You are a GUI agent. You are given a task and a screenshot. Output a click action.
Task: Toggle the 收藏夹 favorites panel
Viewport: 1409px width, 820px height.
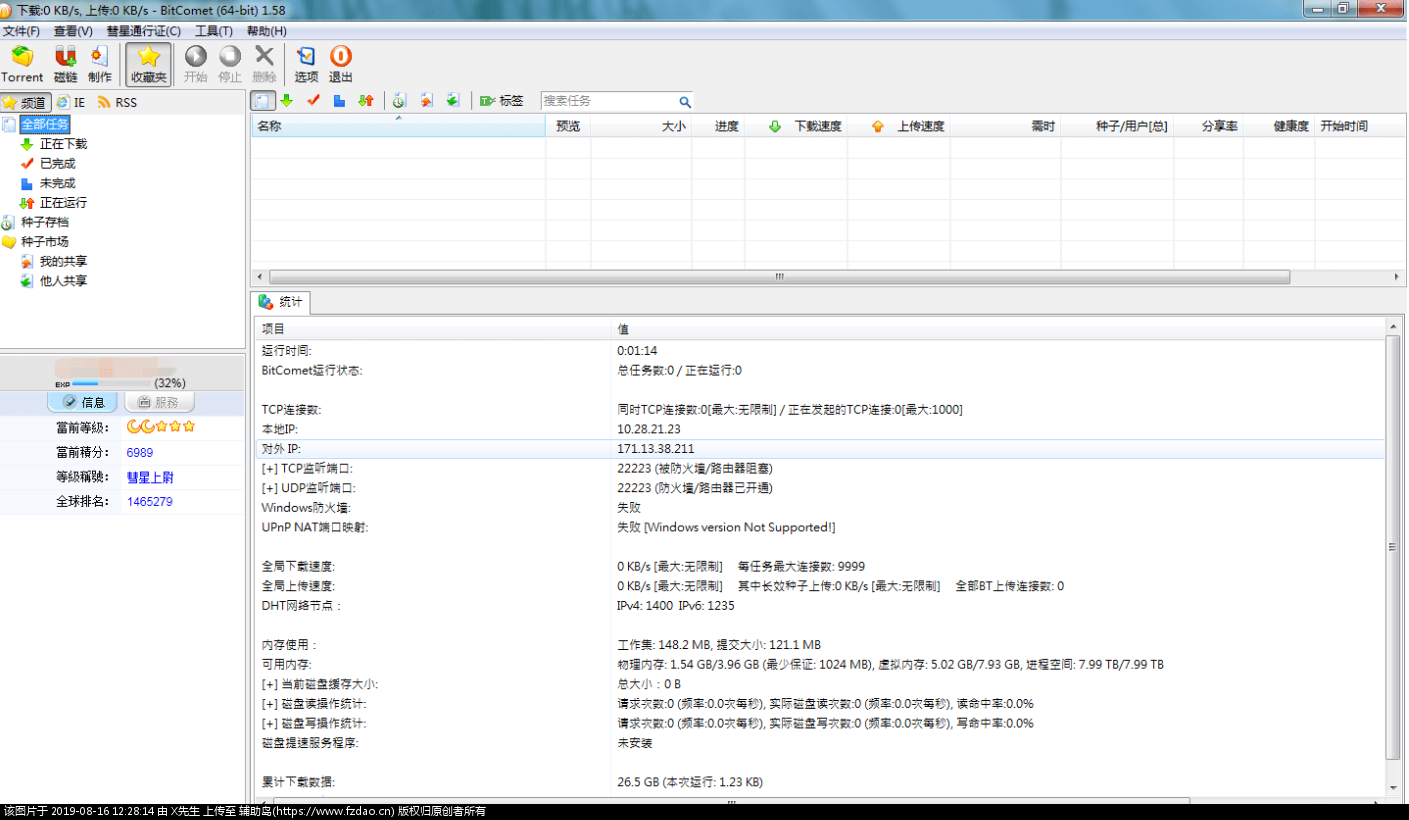[x=148, y=64]
